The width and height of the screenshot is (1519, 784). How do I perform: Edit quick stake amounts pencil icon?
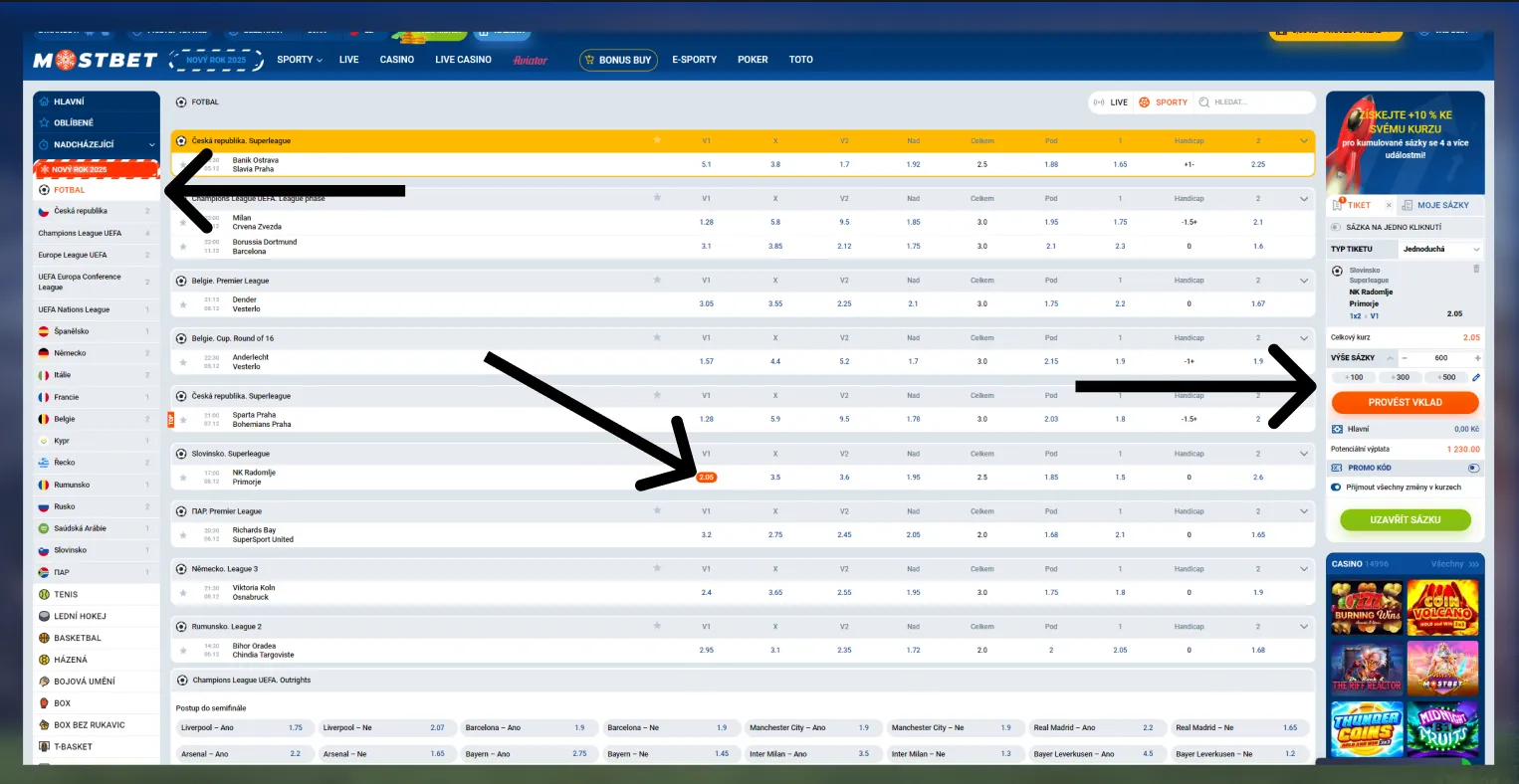point(1476,377)
